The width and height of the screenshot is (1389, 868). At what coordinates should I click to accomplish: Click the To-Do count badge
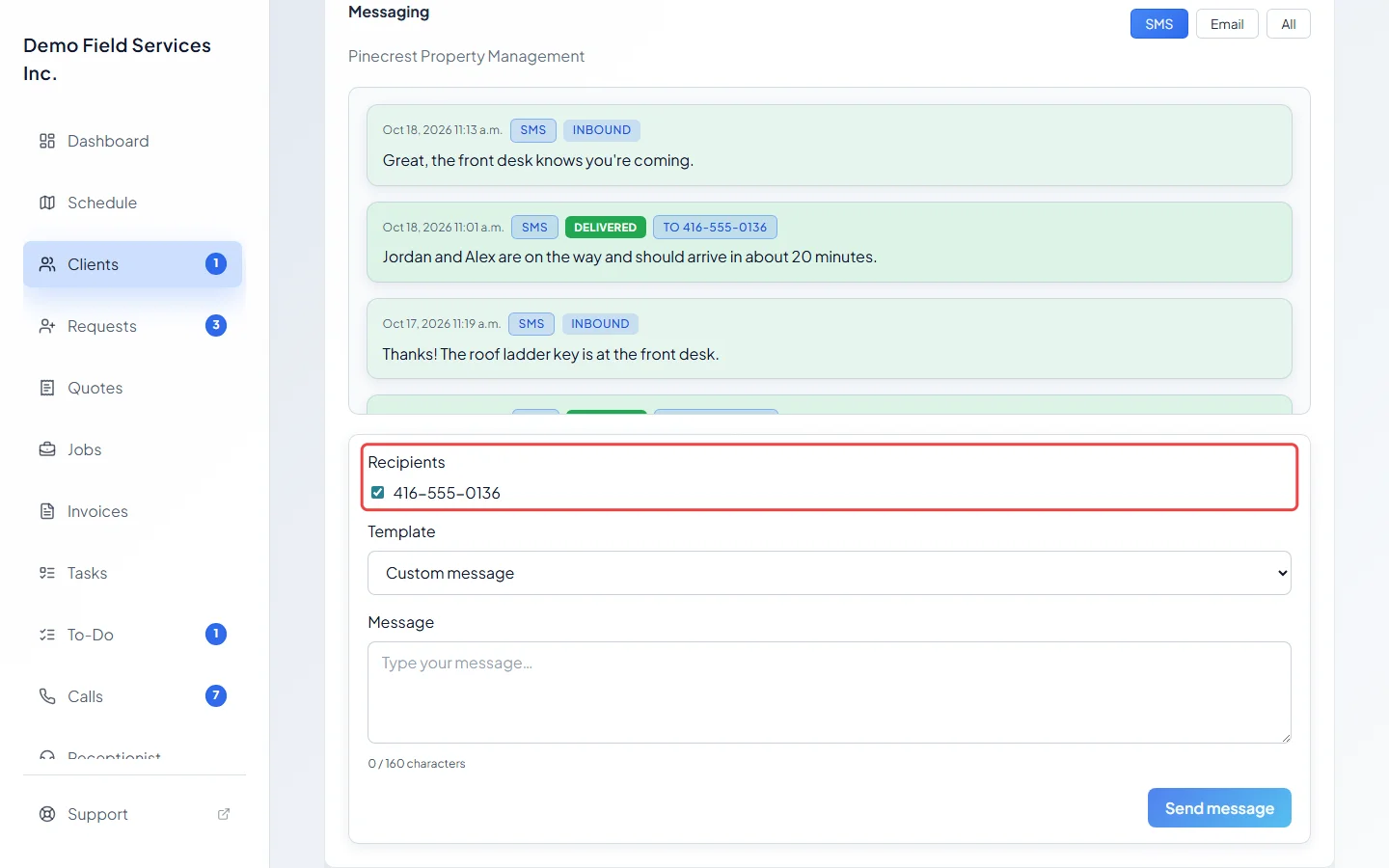(216, 634)
